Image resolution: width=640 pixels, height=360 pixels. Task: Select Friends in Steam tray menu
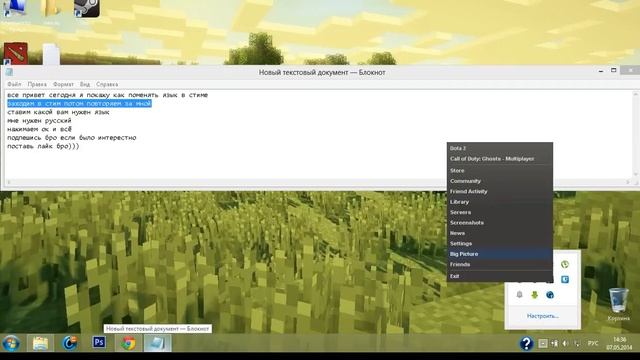500,264
